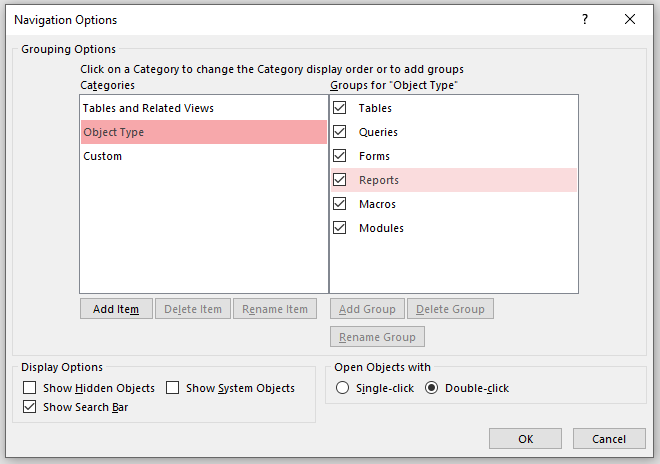Dismiss dialog with Cancel button

[x=609, y=439]
